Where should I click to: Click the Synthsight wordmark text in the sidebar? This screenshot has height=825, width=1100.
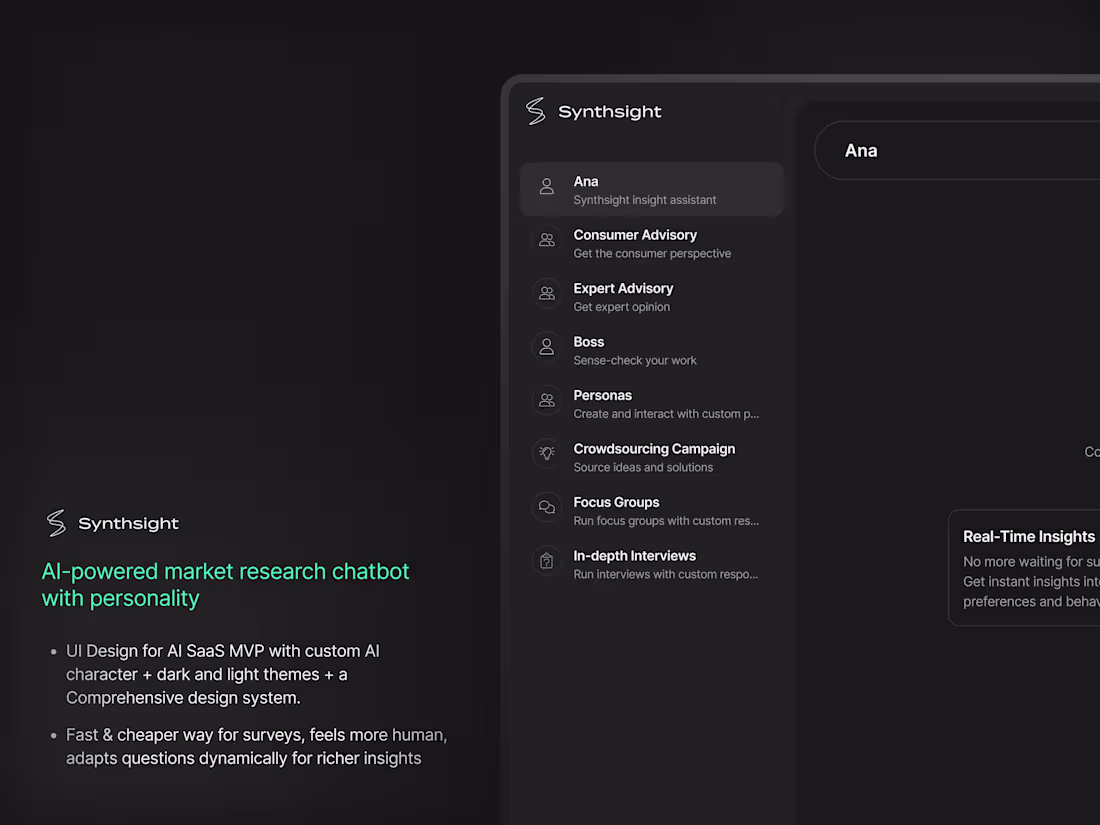(610, 111)
